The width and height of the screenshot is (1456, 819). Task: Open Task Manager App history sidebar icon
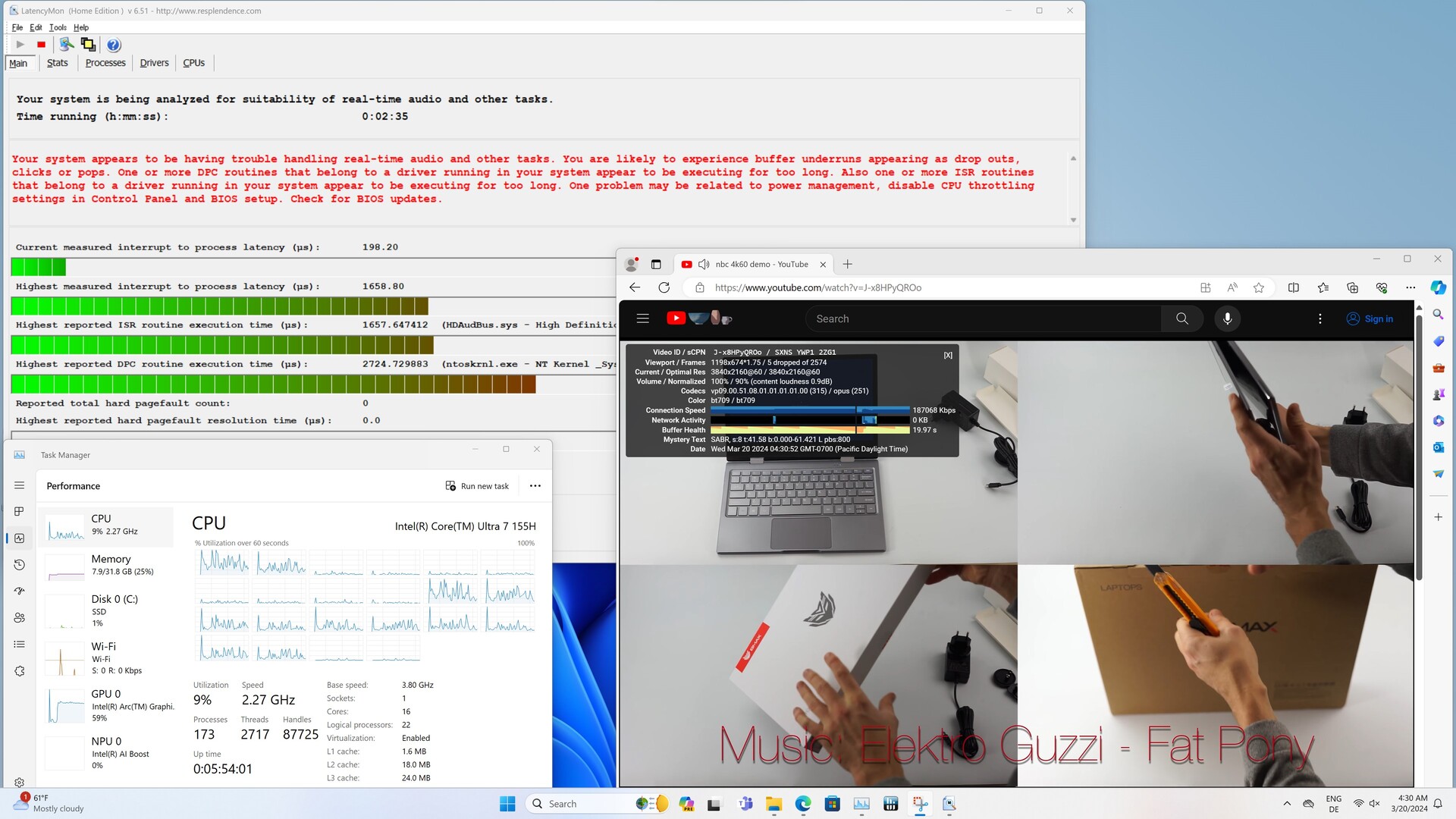[20, 565]
